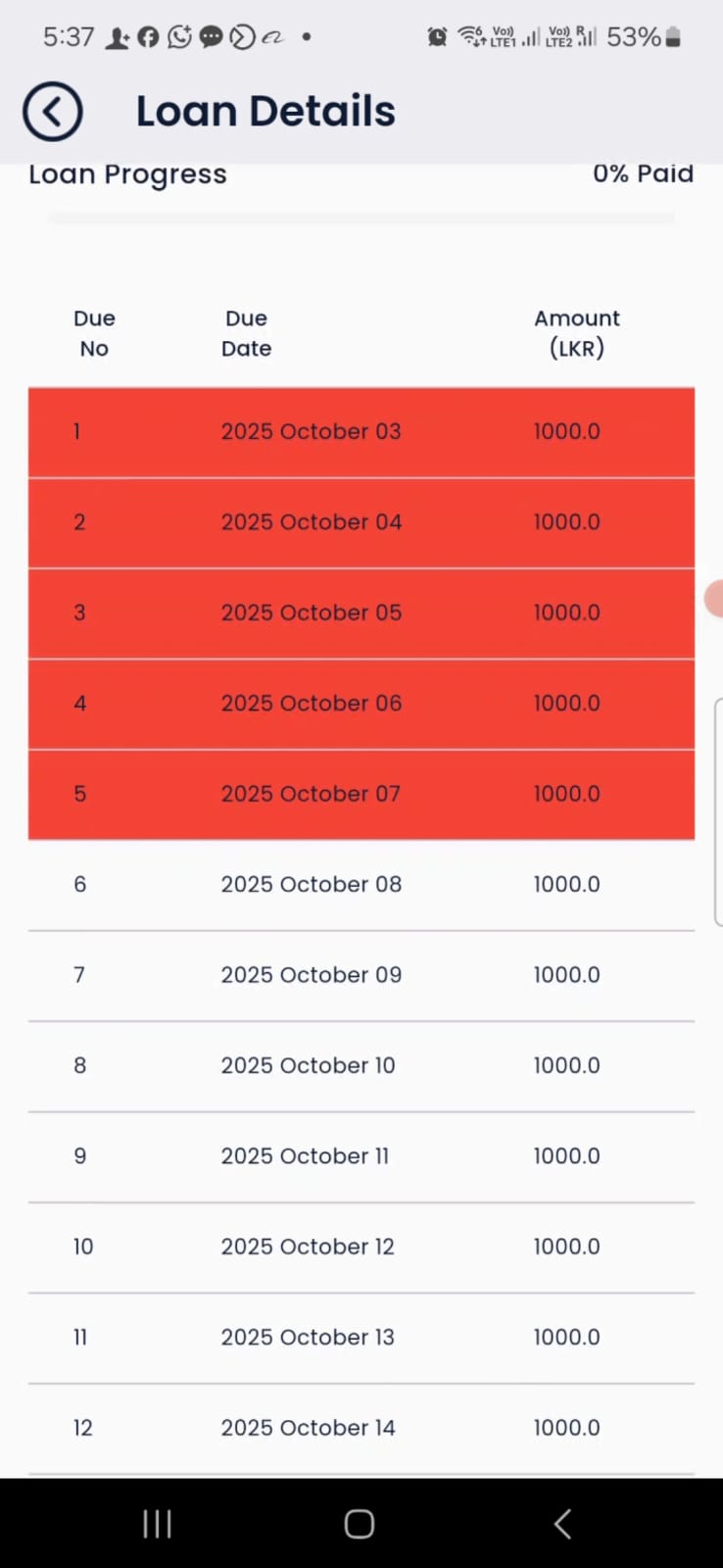The image size is (723, 1568).
Task: Tap the 0% Paid label
Action: click(x=643, y=174)
